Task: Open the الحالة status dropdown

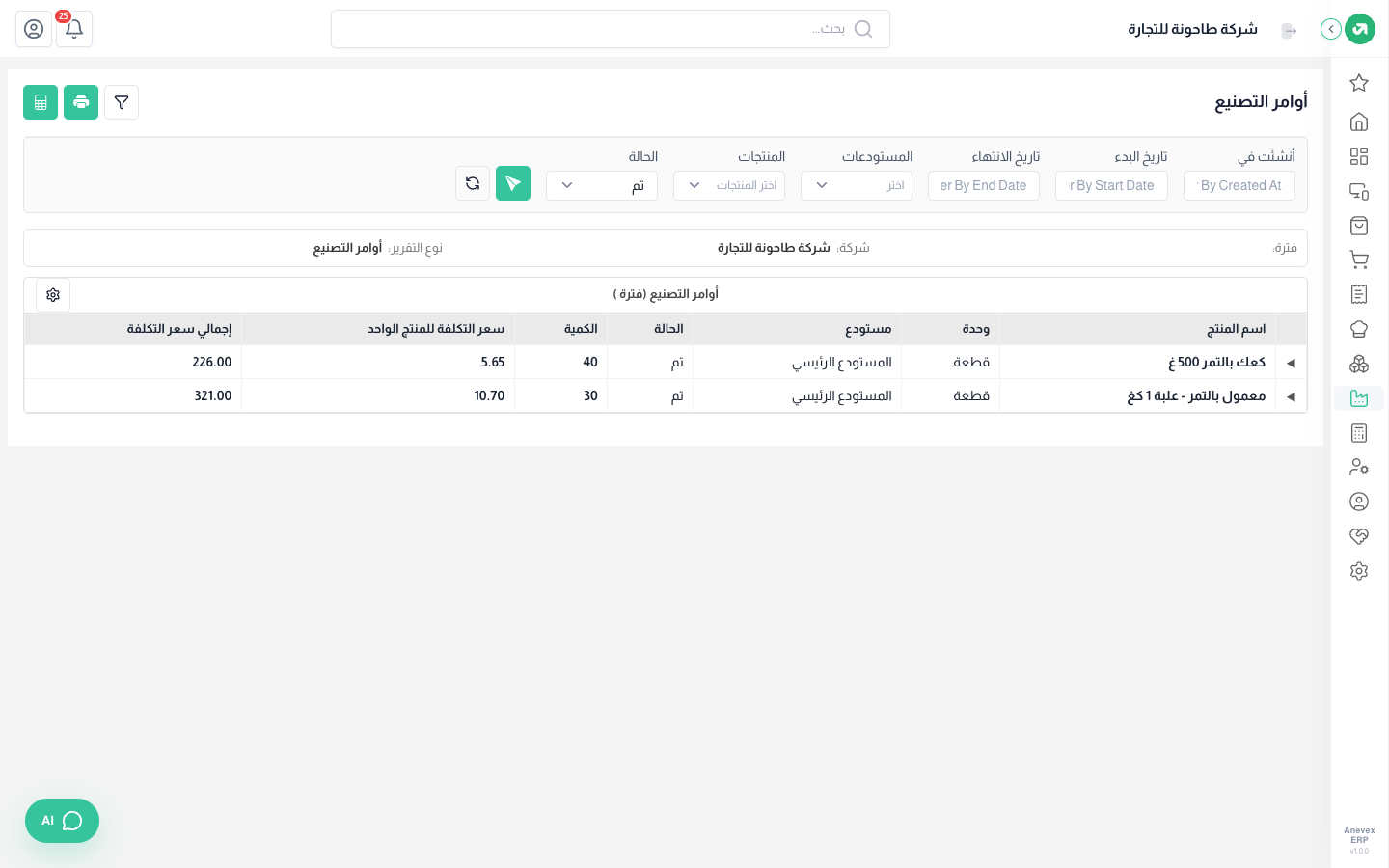Action: (x=602, y=185)
